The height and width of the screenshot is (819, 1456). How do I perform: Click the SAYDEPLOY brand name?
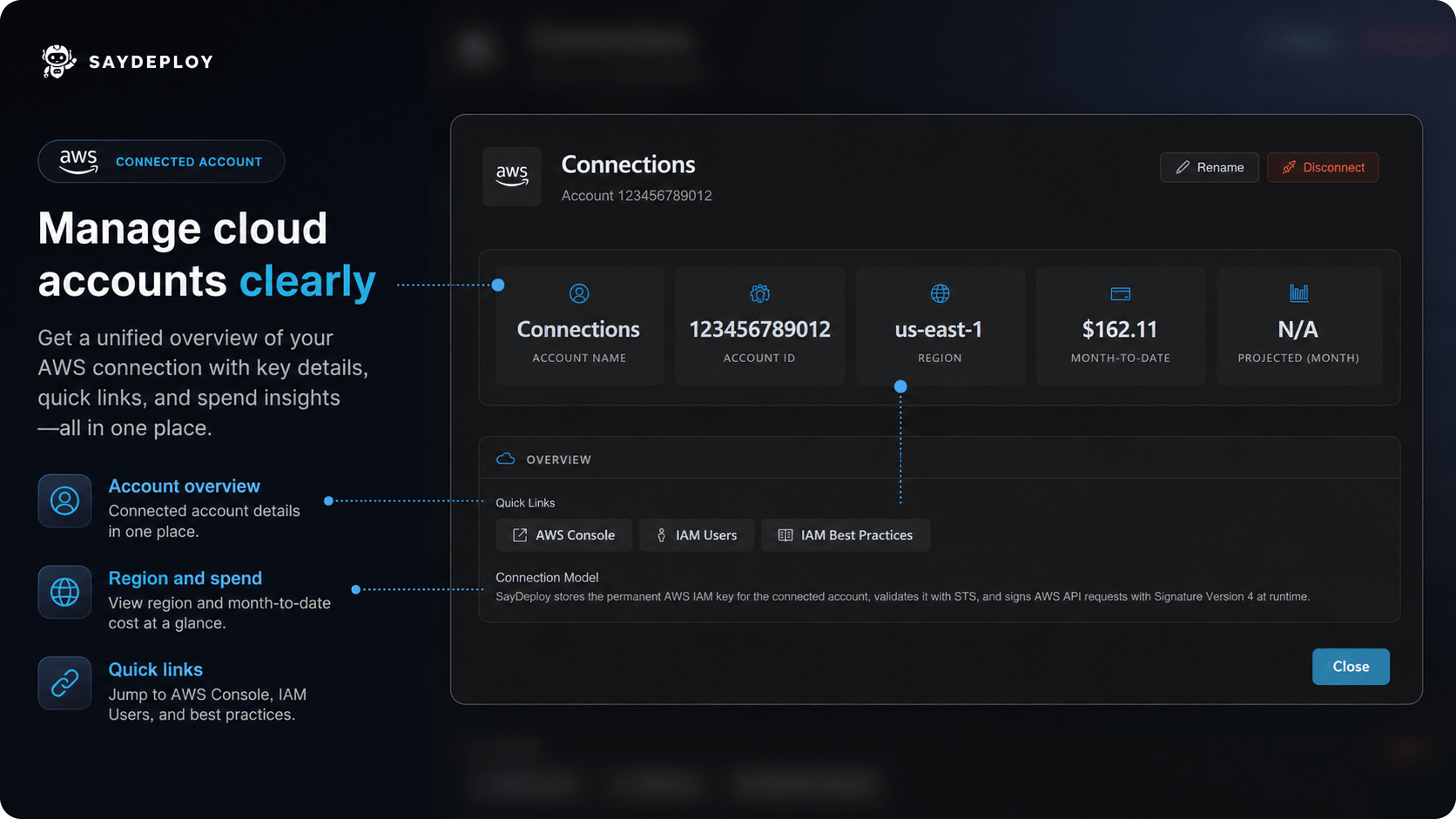coord(152,62)
